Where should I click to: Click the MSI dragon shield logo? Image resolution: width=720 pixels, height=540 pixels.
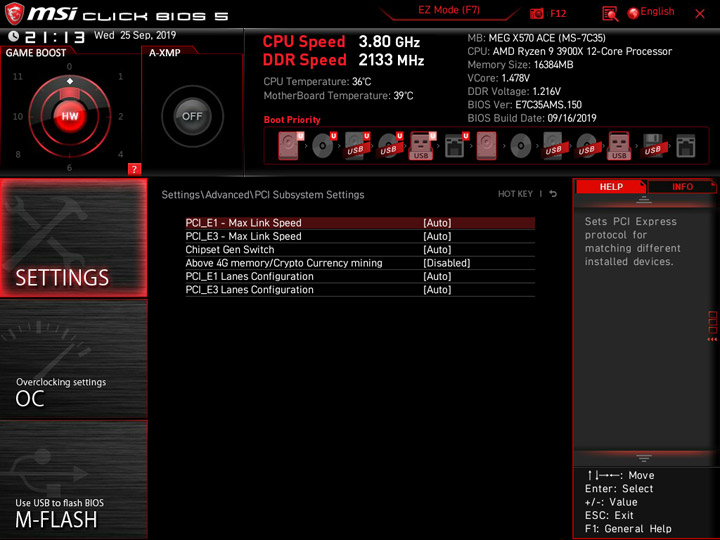point(14,14)
